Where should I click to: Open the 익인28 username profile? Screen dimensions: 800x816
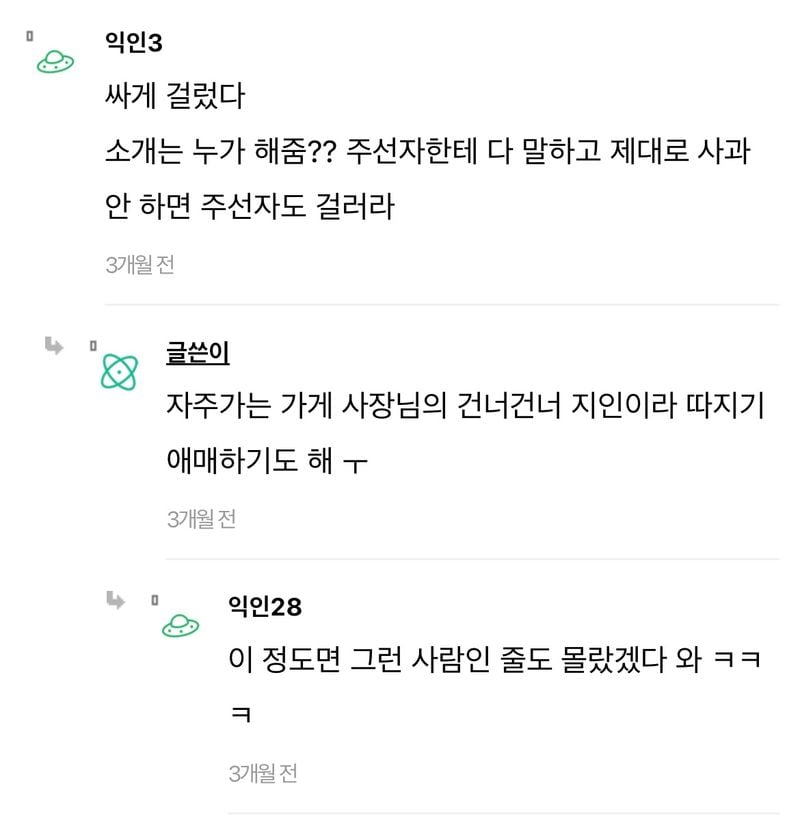(x=265, y=606)
